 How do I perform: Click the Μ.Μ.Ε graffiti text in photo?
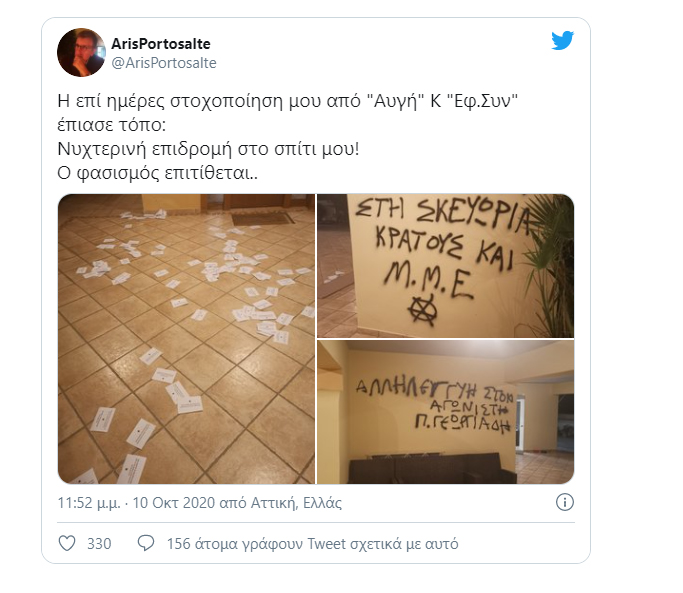pos(428,279)
